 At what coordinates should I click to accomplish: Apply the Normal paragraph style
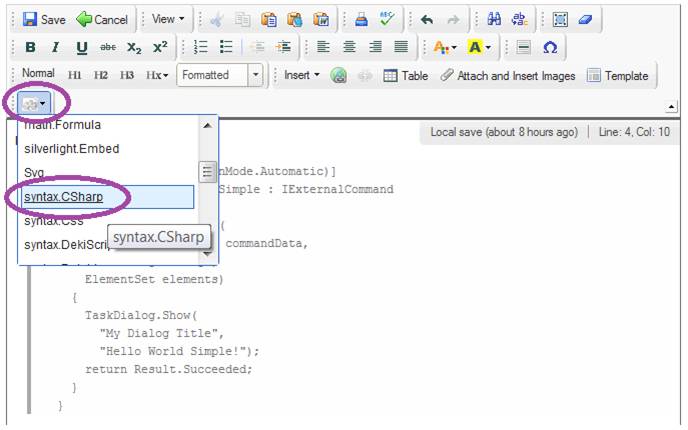click(x=38, y=73)
